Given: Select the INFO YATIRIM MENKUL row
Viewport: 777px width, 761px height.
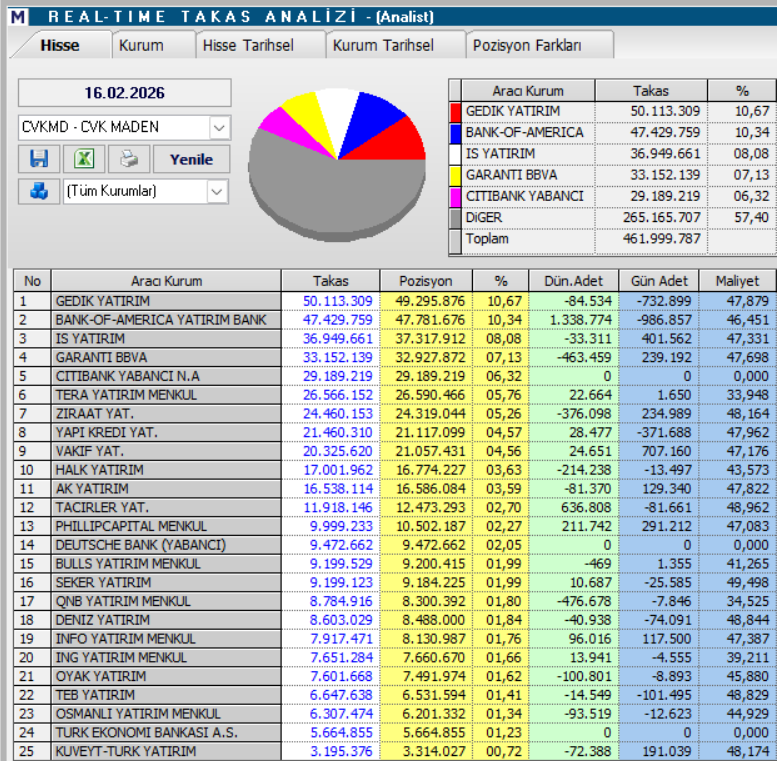Looking at the screenshot, I should [395, 639].
